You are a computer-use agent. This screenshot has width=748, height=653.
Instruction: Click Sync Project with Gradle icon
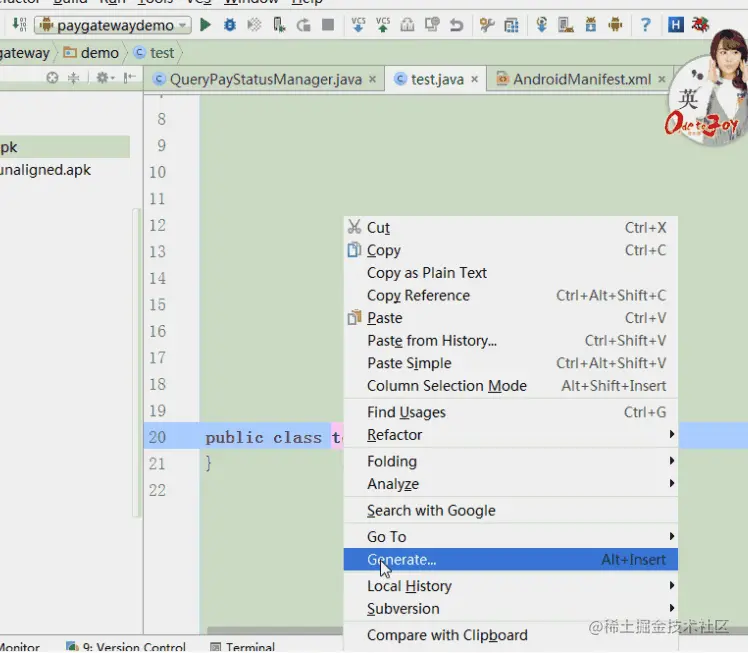541,24
